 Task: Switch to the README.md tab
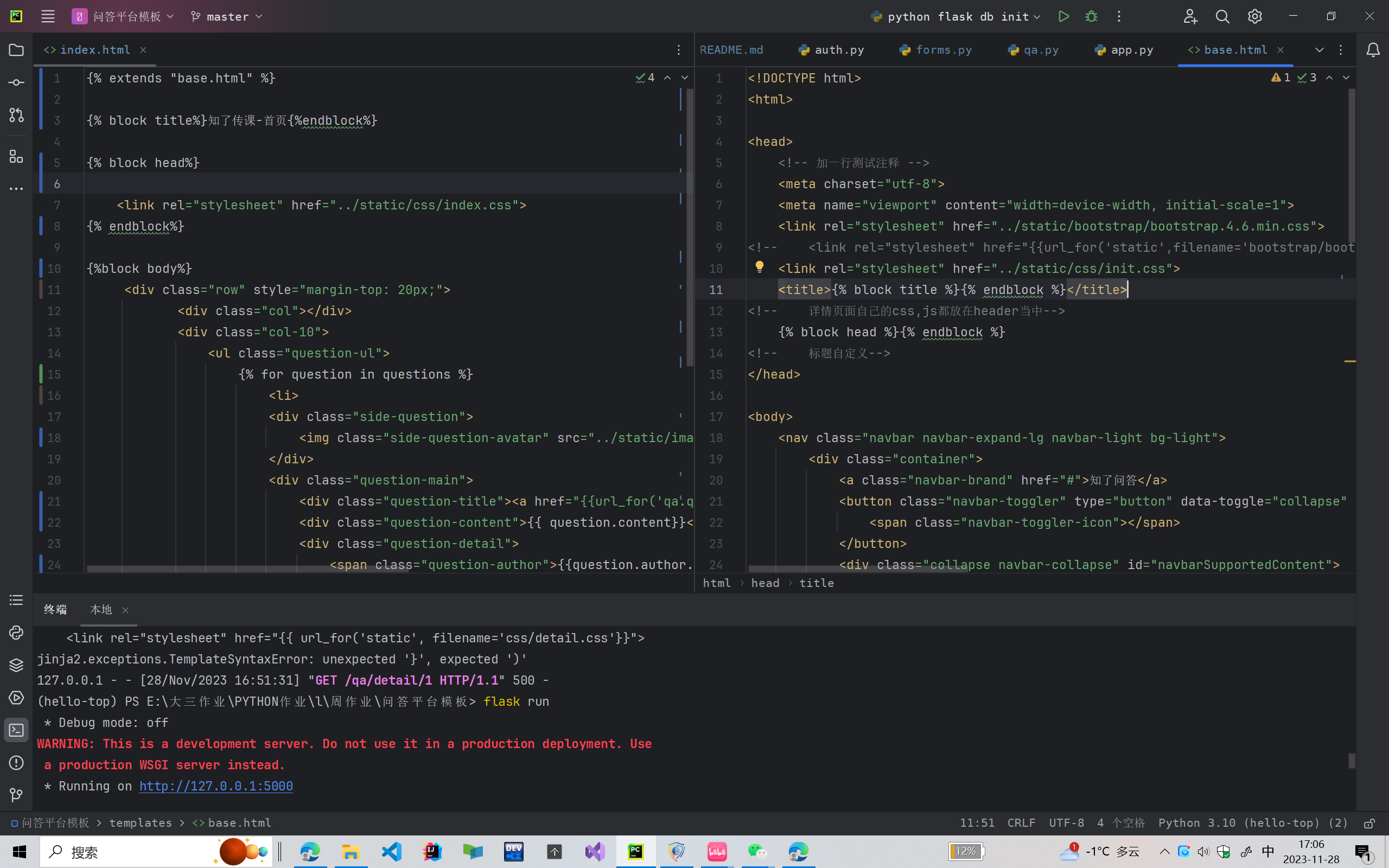731,50
